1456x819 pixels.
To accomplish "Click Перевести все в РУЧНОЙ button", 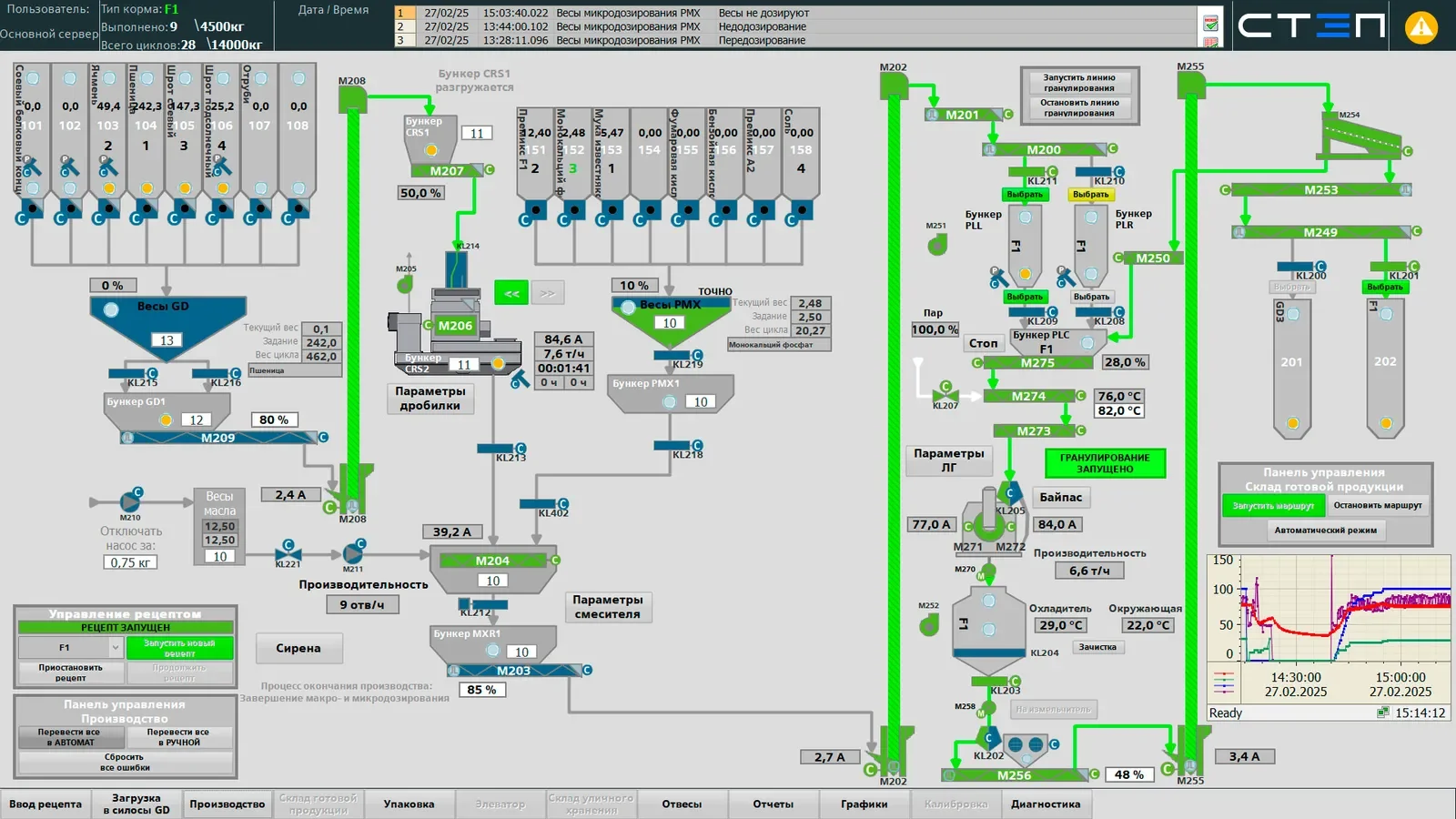I will click(x=178, y=737).
